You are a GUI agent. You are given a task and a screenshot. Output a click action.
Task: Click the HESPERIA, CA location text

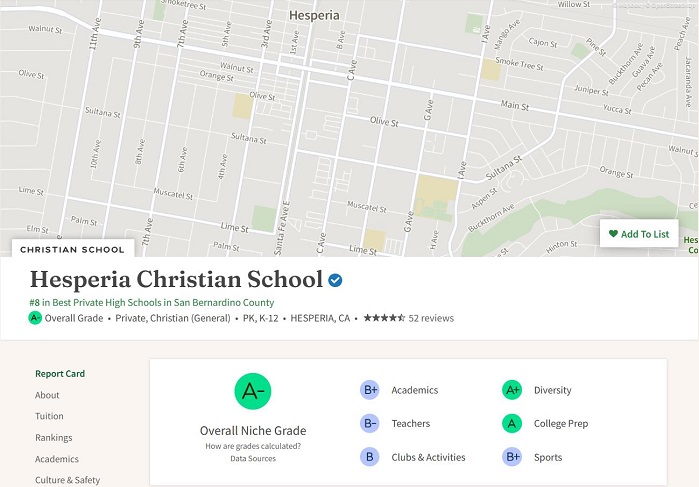[x=320, y=318]
